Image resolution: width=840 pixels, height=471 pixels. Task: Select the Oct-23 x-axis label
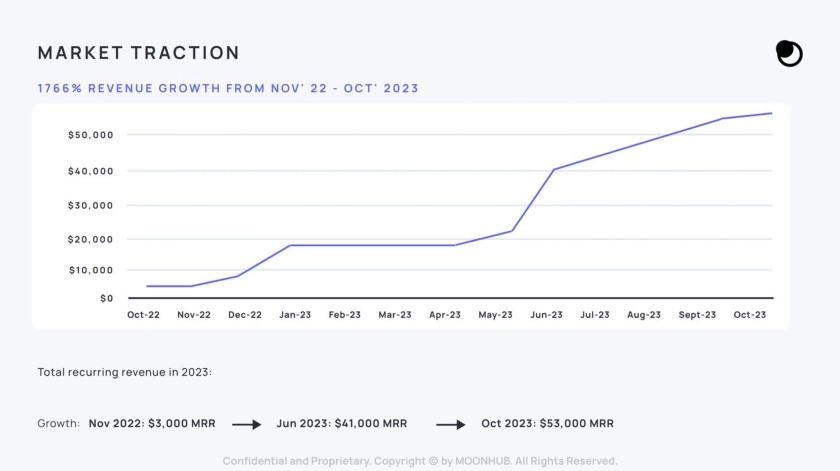point(749,314)
